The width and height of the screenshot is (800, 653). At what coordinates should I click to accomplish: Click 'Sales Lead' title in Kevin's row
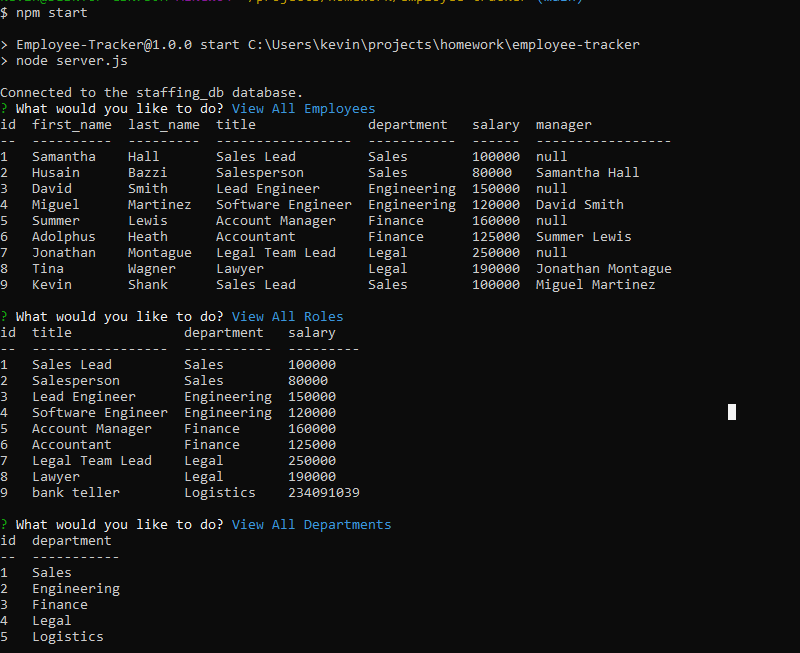[256, 285]
